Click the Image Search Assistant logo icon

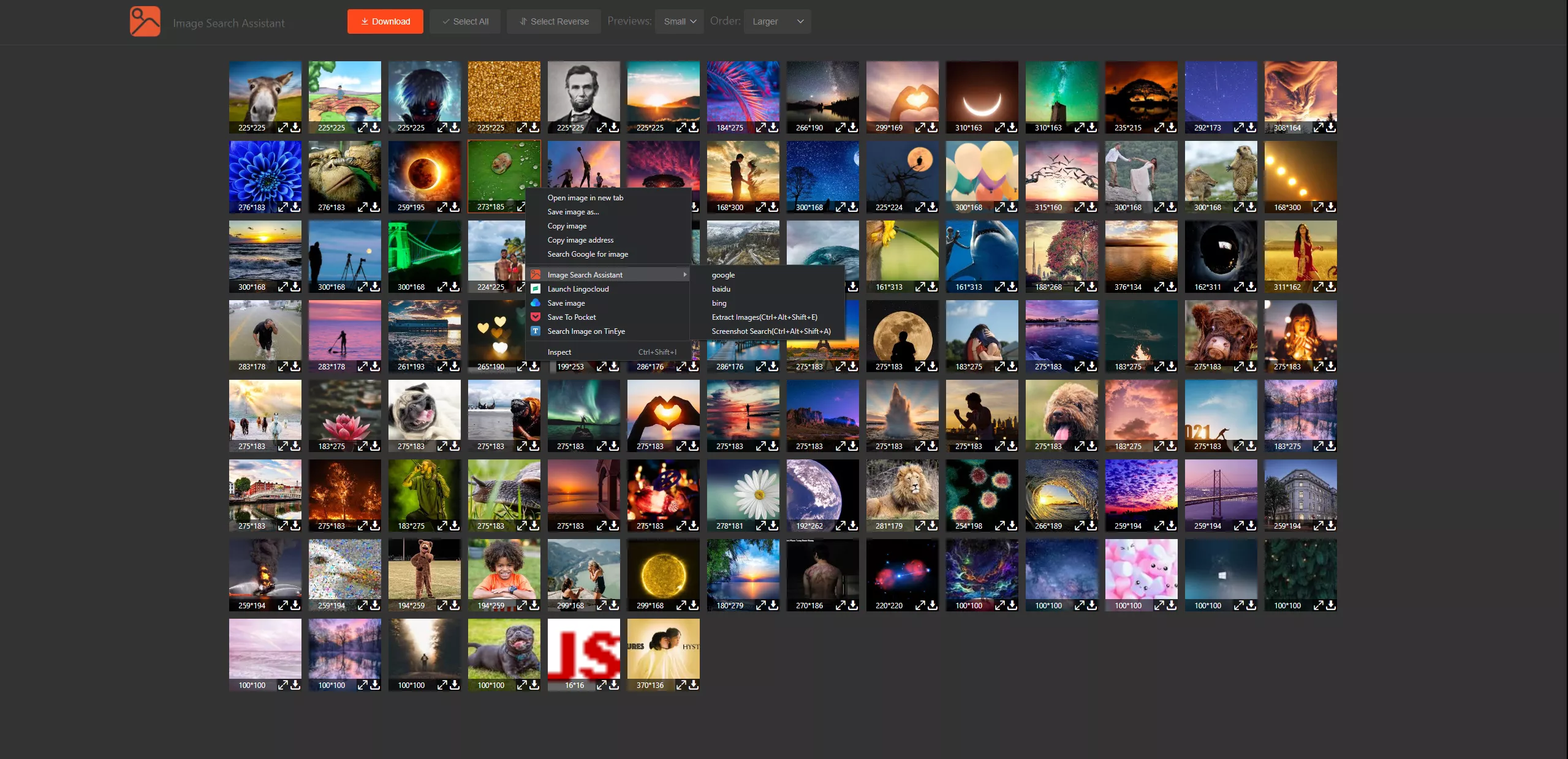pos(145,21)
